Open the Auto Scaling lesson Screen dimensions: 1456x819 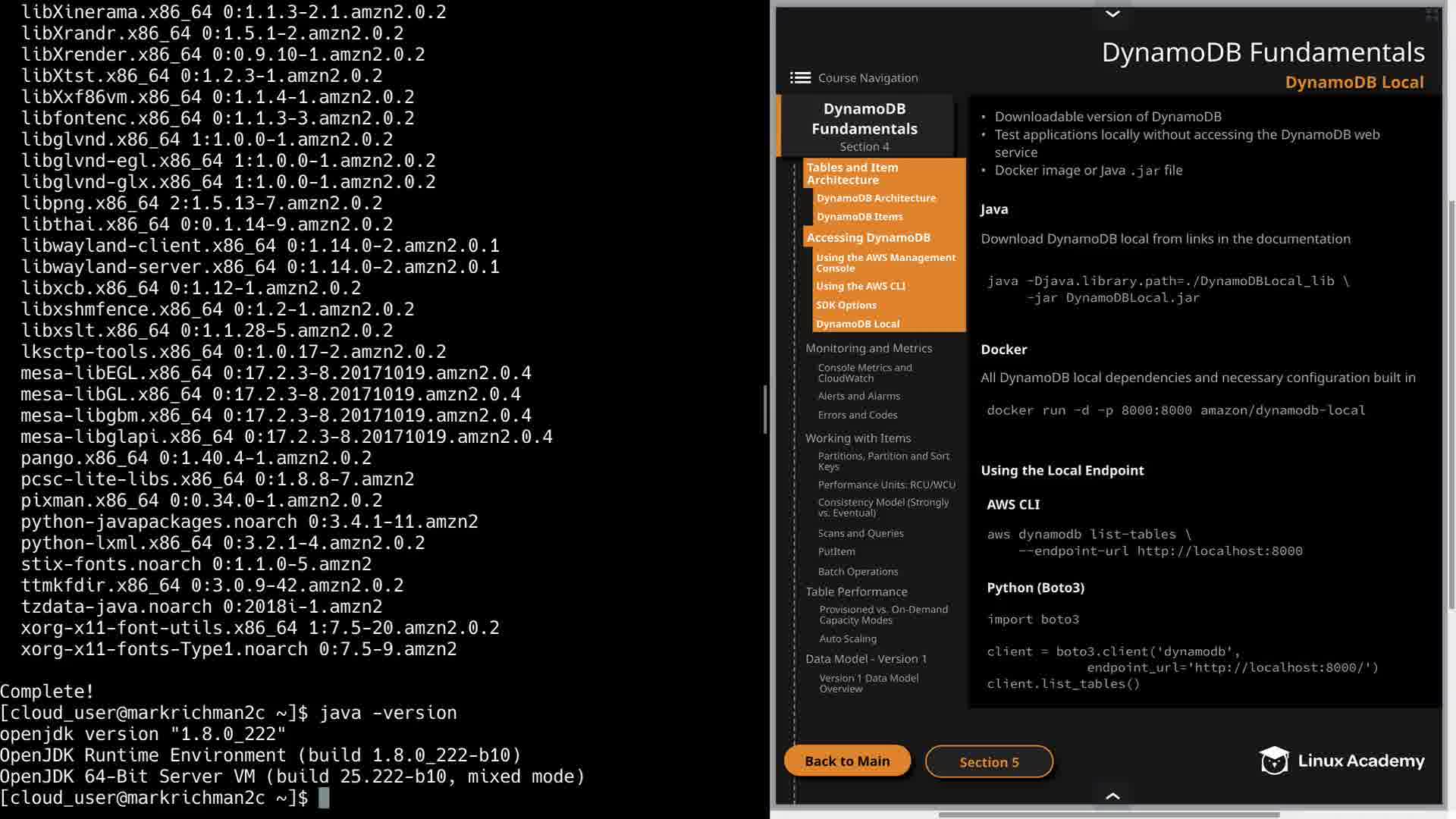[848, 639]
